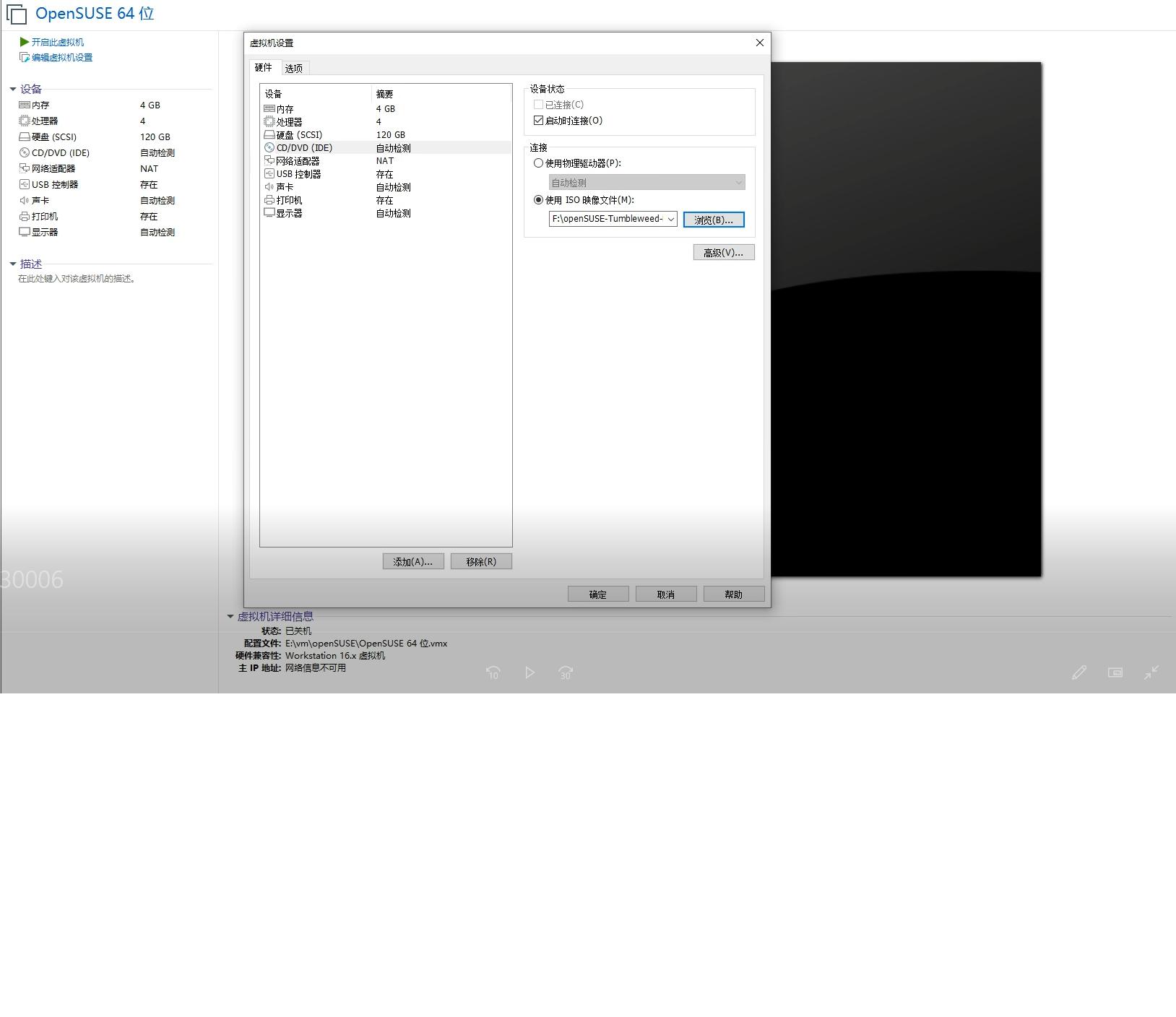Click the display icon in left sidebar
Screen dimensions: 1176x1017
[x=25, y=232]
